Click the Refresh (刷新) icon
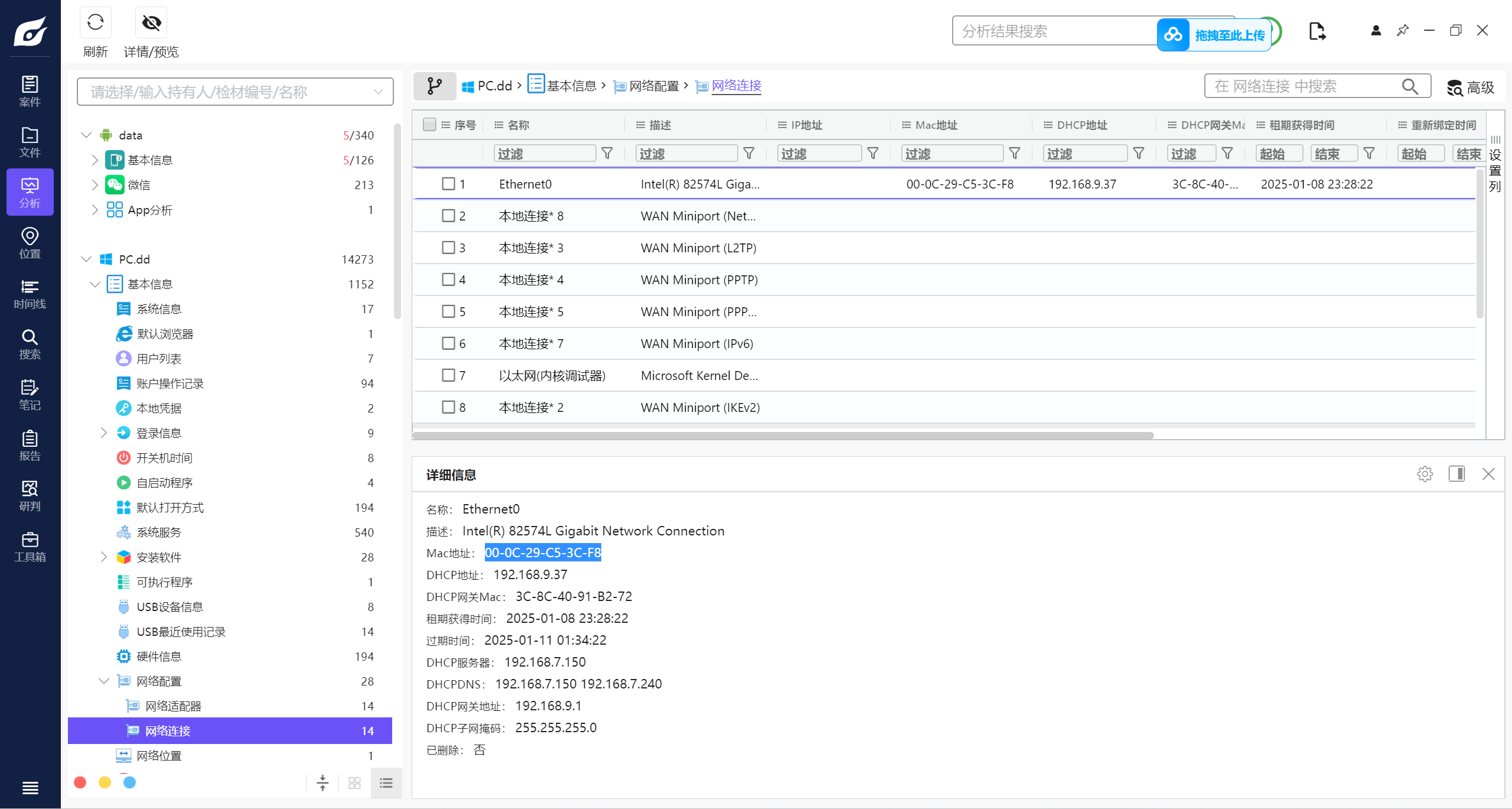This screenshot has height=809, width=1512. pyautogui.click(x=95, y=23)
